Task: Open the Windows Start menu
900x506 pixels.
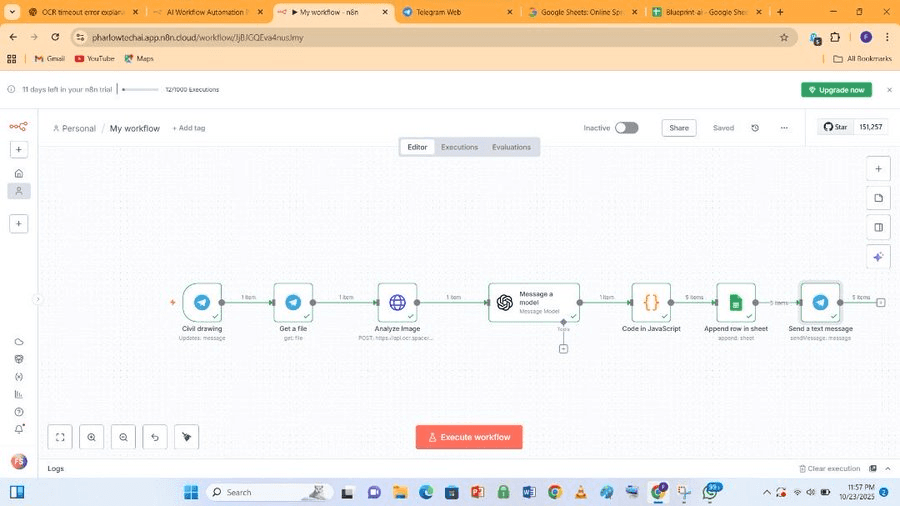Action: pyautogui.click(x=191, y=492)
